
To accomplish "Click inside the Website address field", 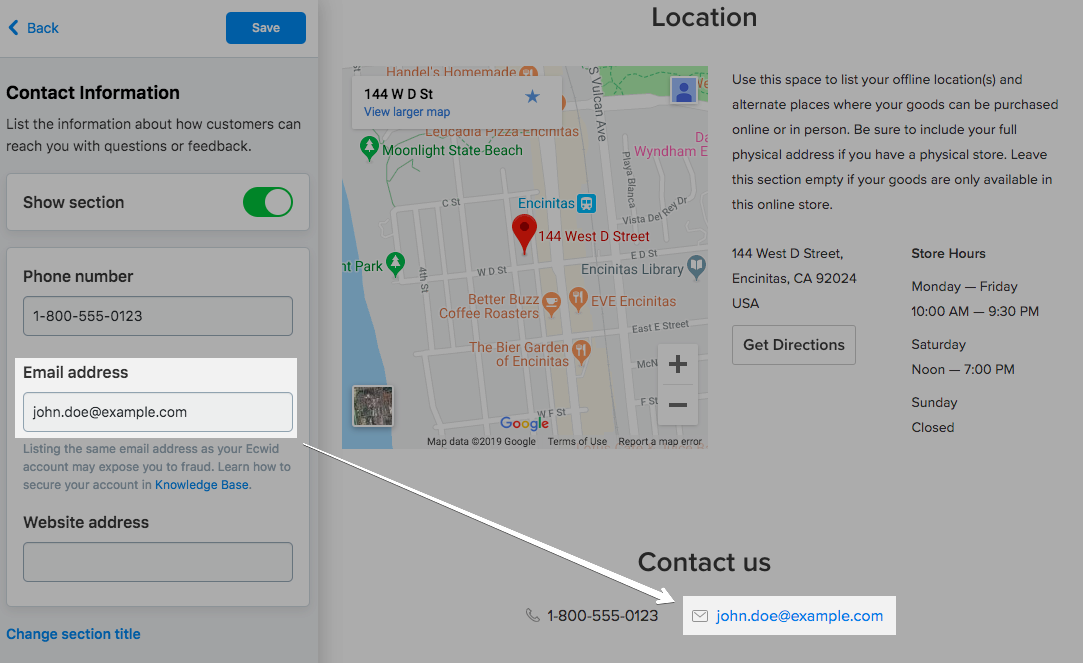I will pos(157,561).
